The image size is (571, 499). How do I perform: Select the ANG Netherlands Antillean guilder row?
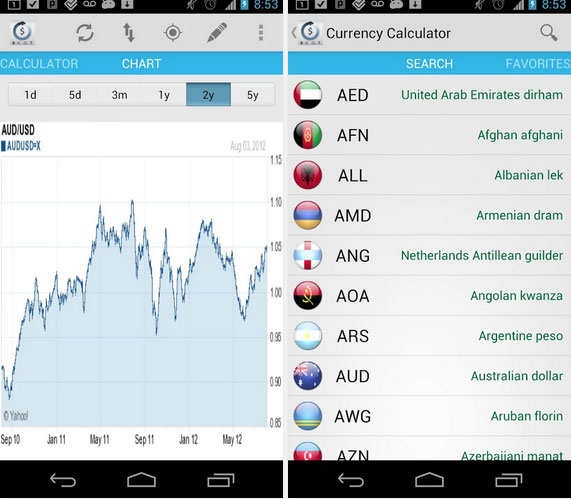click(429, 255)
